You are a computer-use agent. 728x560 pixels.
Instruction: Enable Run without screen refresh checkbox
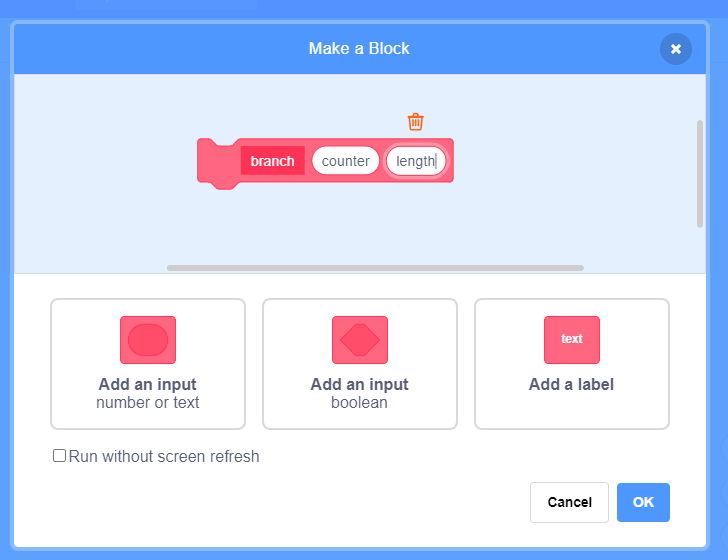click(x=60, y=456)
